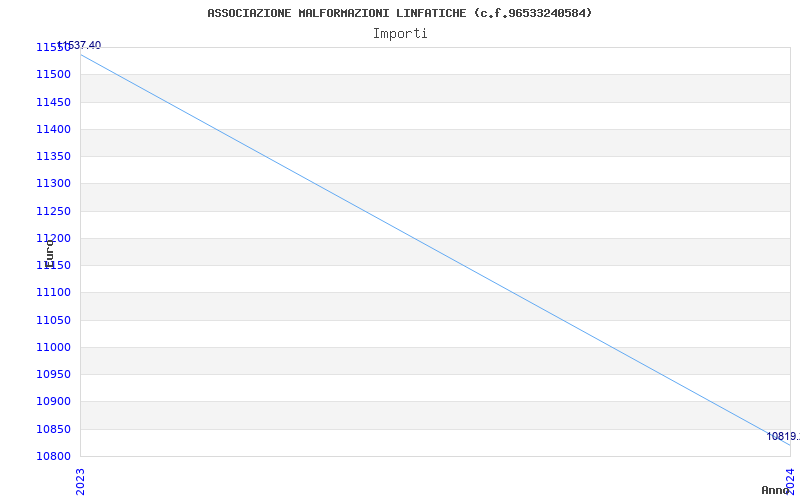Click the 10800 y-axis tick label
Viewport: 800px width, 500px height.
point(53,456)
